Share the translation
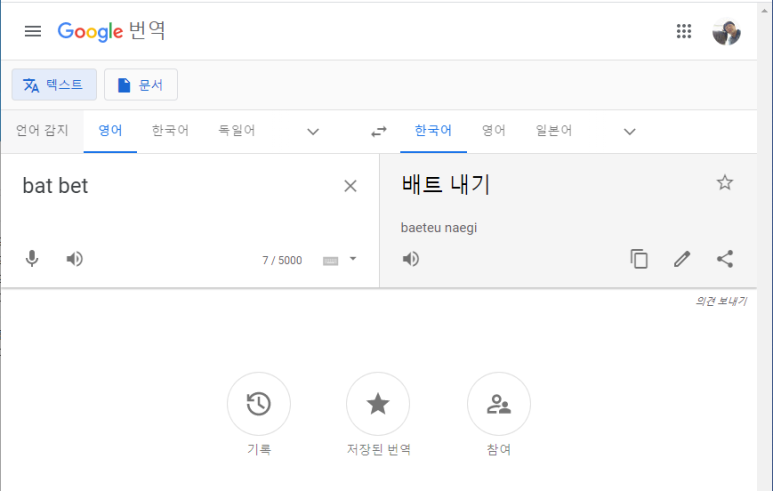Screen dimensions: 773x491 coord(725,259)
